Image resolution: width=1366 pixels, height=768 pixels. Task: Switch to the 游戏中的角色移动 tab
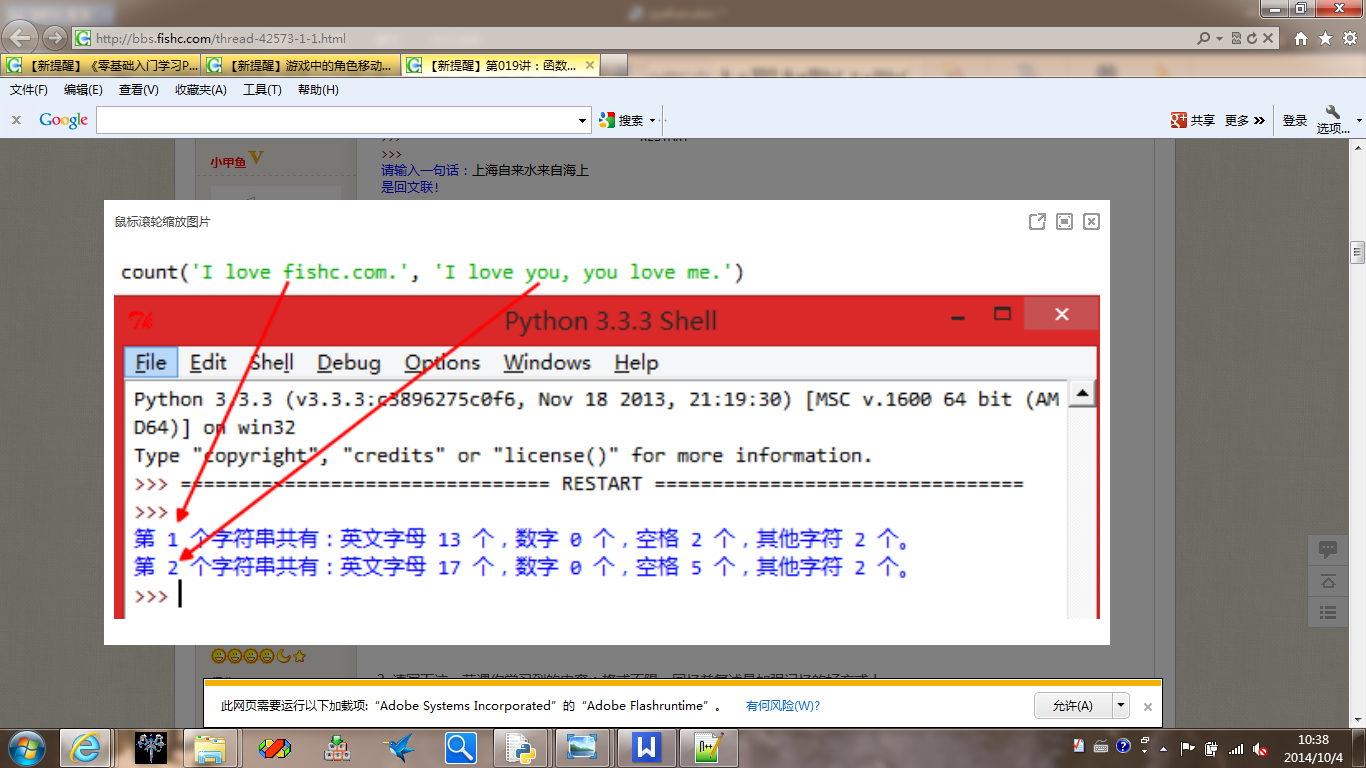coord(302,66)
